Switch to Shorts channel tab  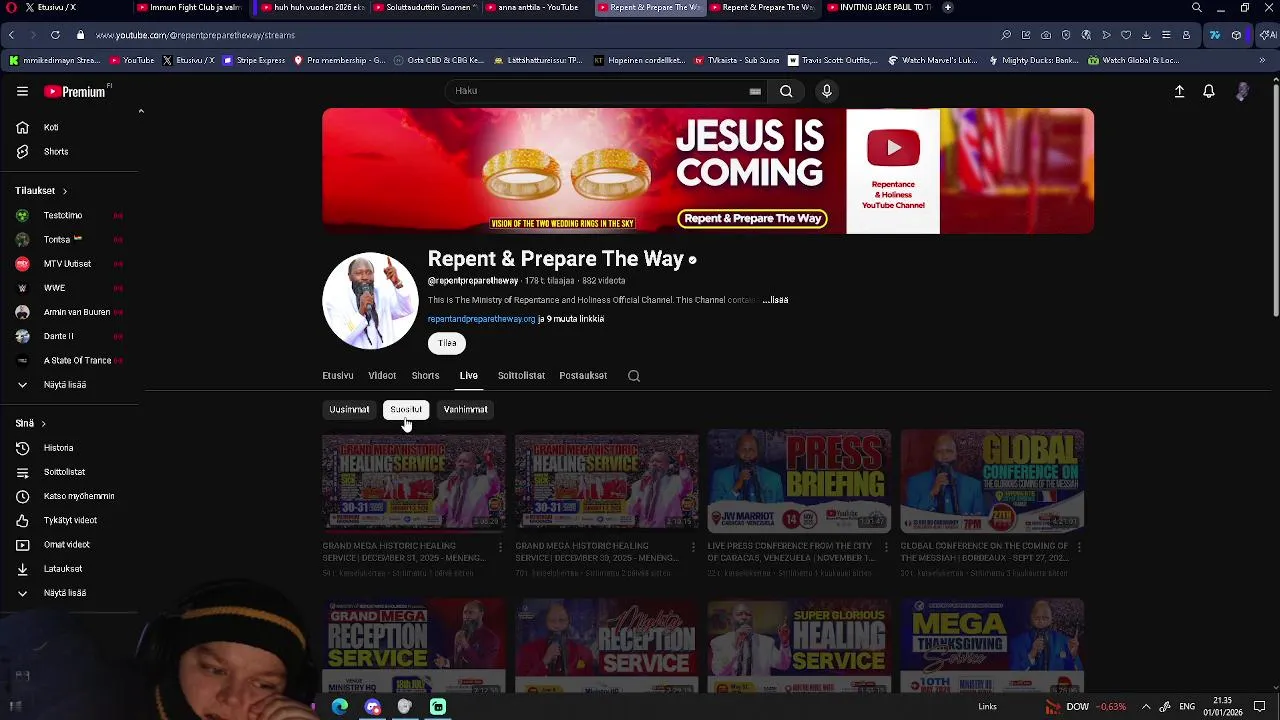425,376
